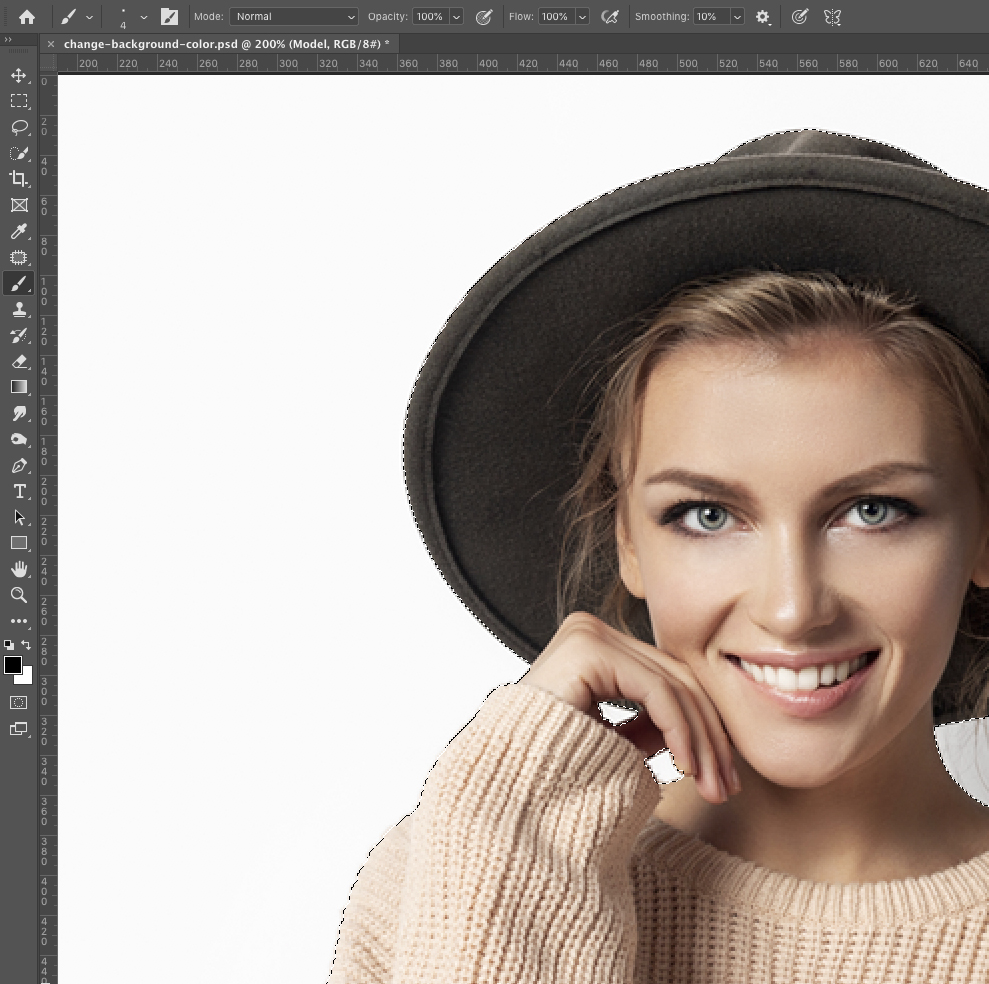Select the Horizontal Type tool
This screenshot has height=984, width=989.
[19, 491]
